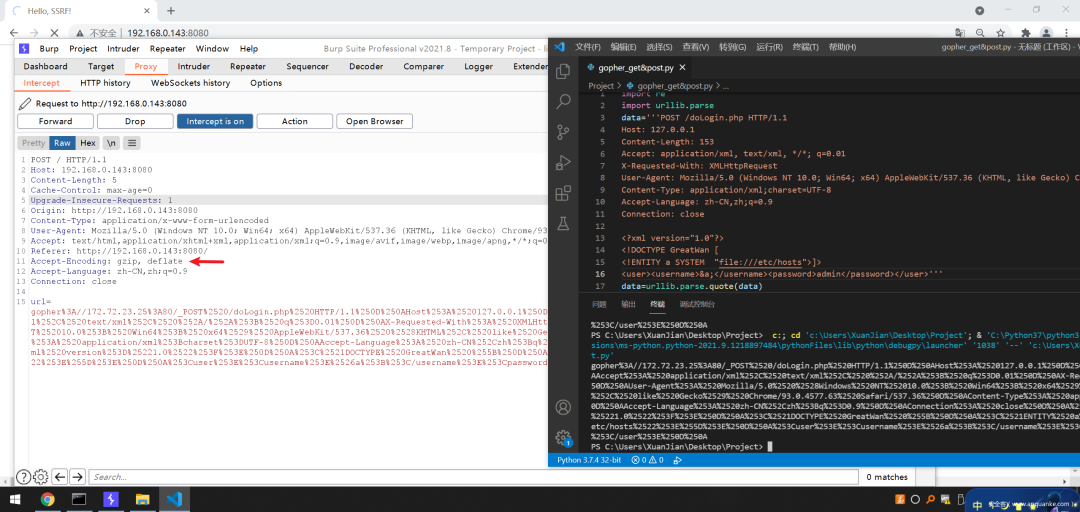Switch request view to Pretty
The width and height of the screenshot is (1080, 512).
[33, 143]
